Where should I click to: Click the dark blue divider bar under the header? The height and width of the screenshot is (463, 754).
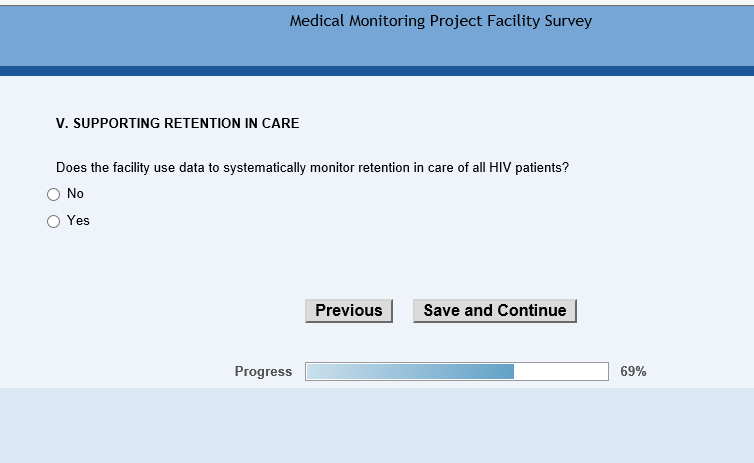coord(377,71)
